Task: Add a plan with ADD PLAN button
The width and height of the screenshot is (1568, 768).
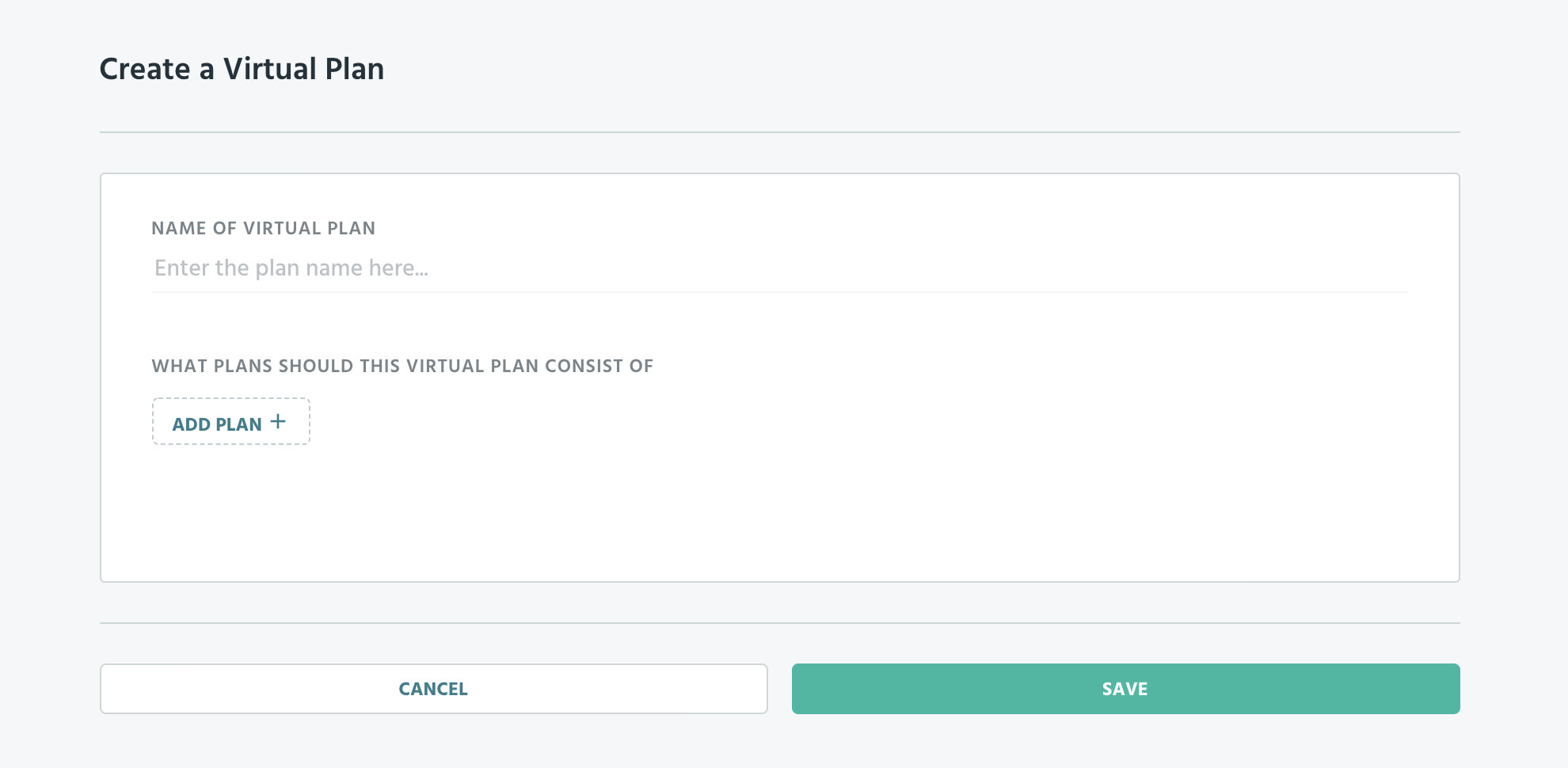Action: point(231,422)
